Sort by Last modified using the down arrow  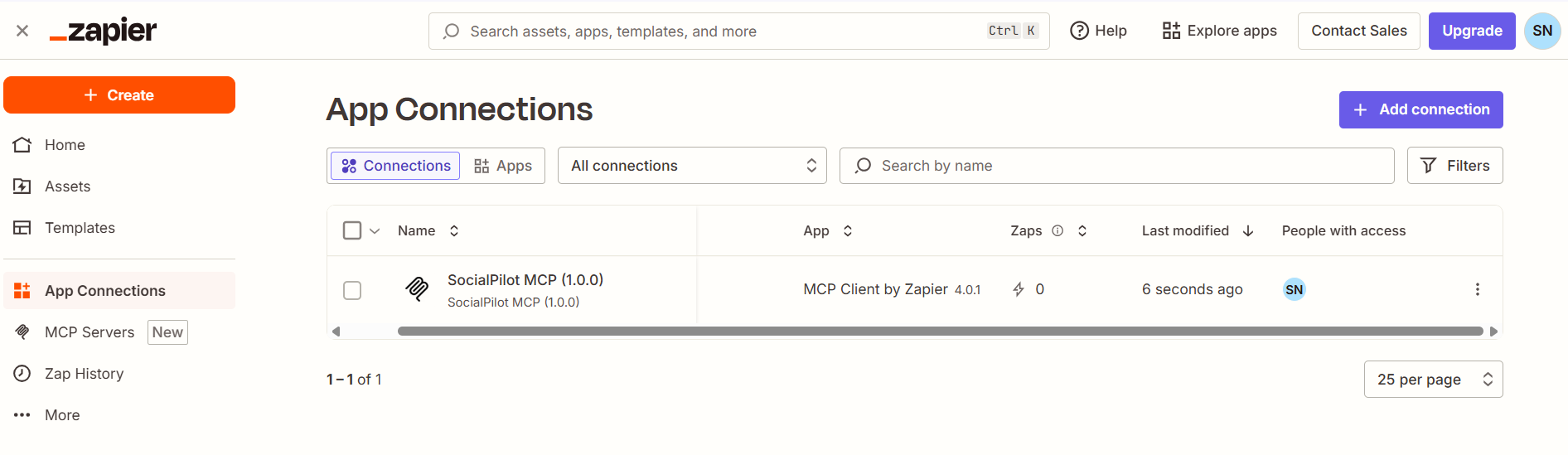(x=1248, y=231)
